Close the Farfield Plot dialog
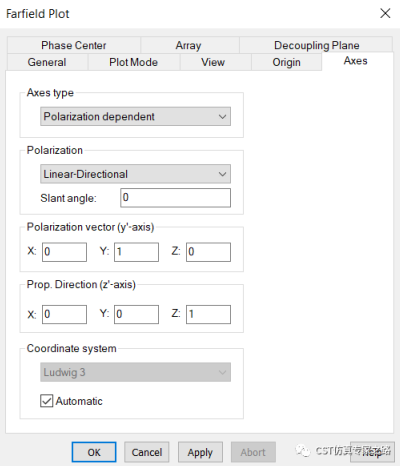Screen dimensions: 400x466 pyautogui.click(x=385, y=13)
